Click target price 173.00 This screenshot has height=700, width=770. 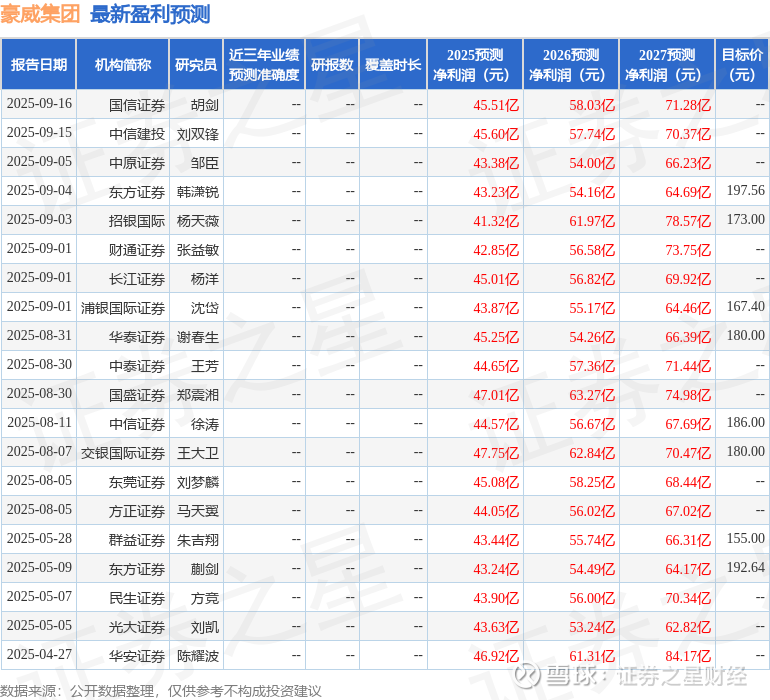click(x=745, y=219)
